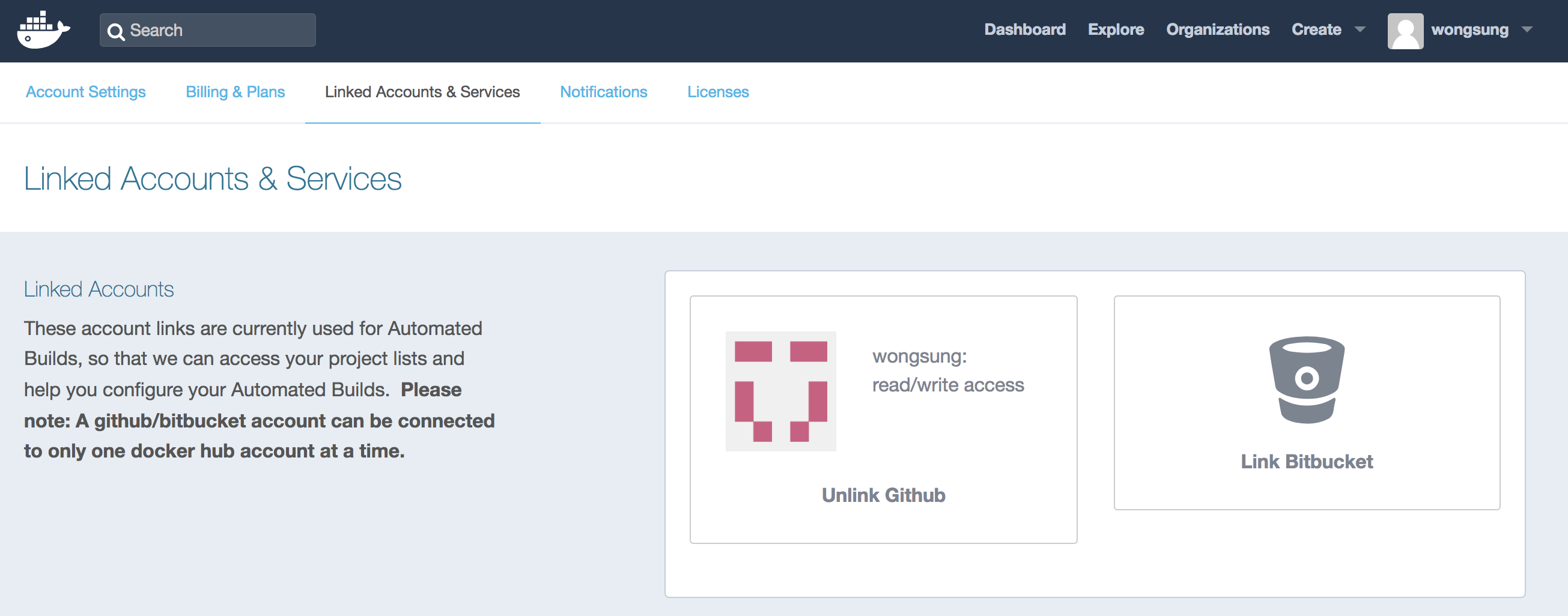The width and height of the screenshot is (1568, 616).
Task: Click the wongsung avatar icon in header
Action: [1405, 31]
